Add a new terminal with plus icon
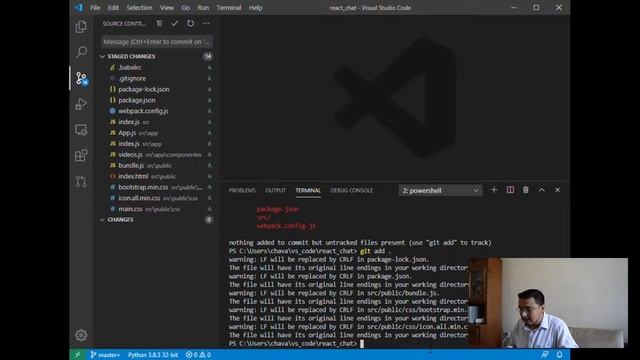 coord(494,190)
